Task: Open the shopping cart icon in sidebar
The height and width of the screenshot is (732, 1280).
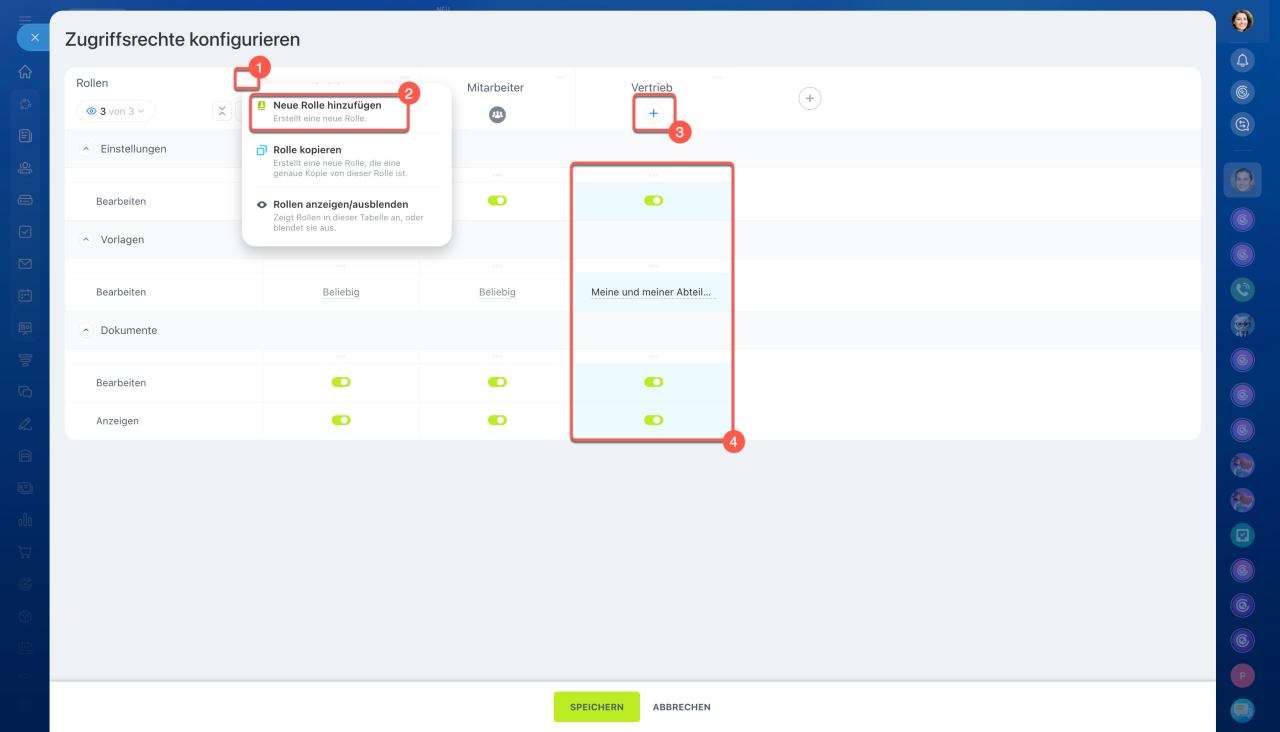Action: pos(25,551)
